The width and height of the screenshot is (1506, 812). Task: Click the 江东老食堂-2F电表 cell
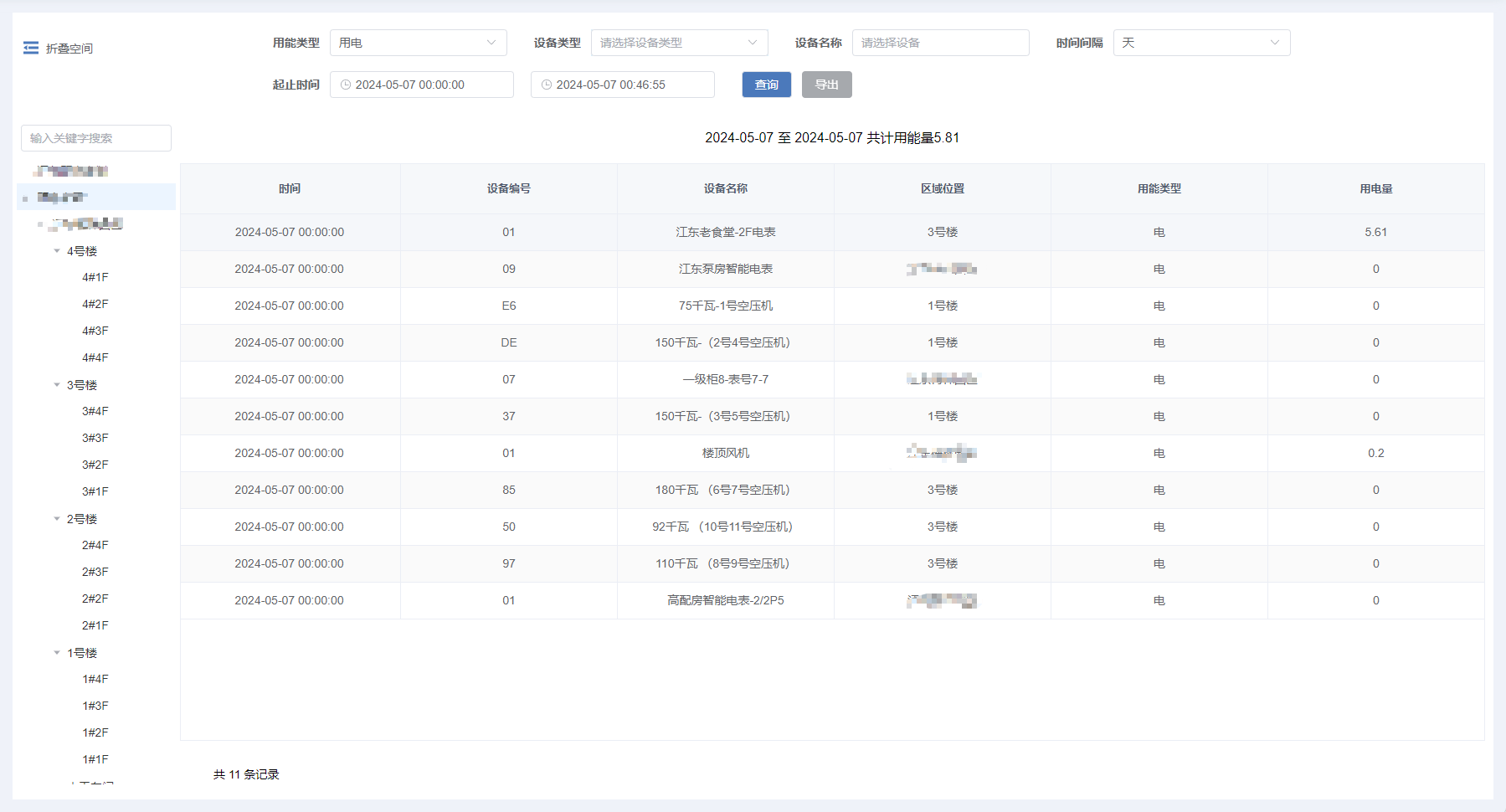tap(726, 232)
